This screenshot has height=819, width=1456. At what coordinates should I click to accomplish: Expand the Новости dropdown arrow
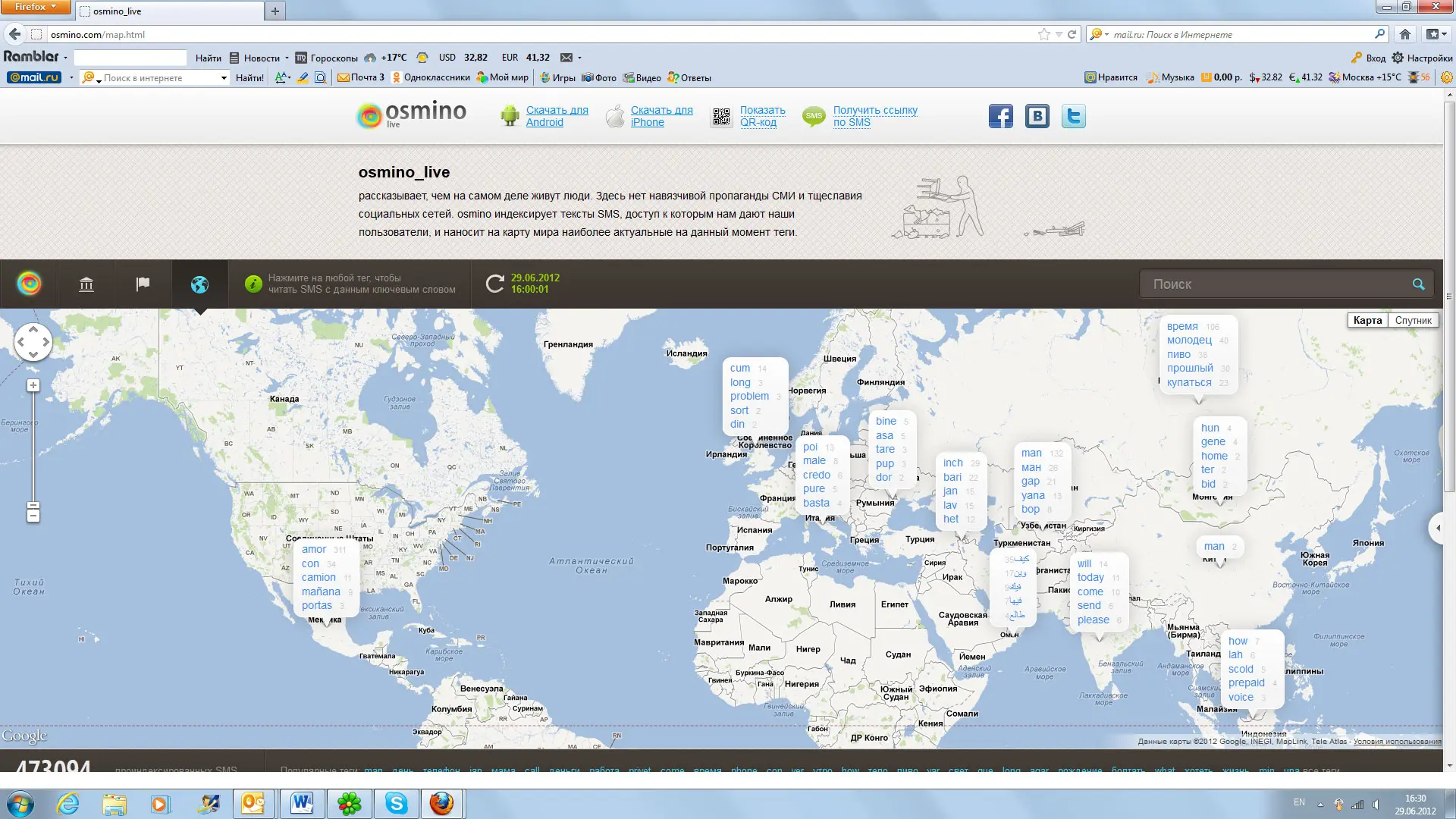coord(287,58)
